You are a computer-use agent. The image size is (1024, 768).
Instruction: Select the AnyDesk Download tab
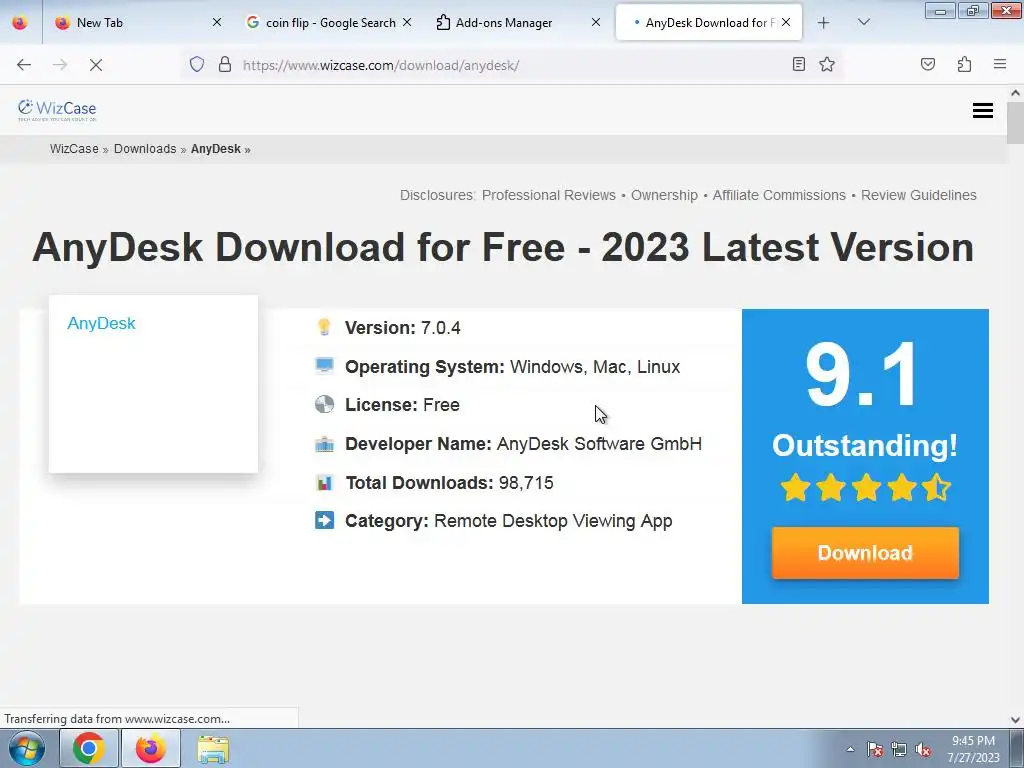point(709,23)
